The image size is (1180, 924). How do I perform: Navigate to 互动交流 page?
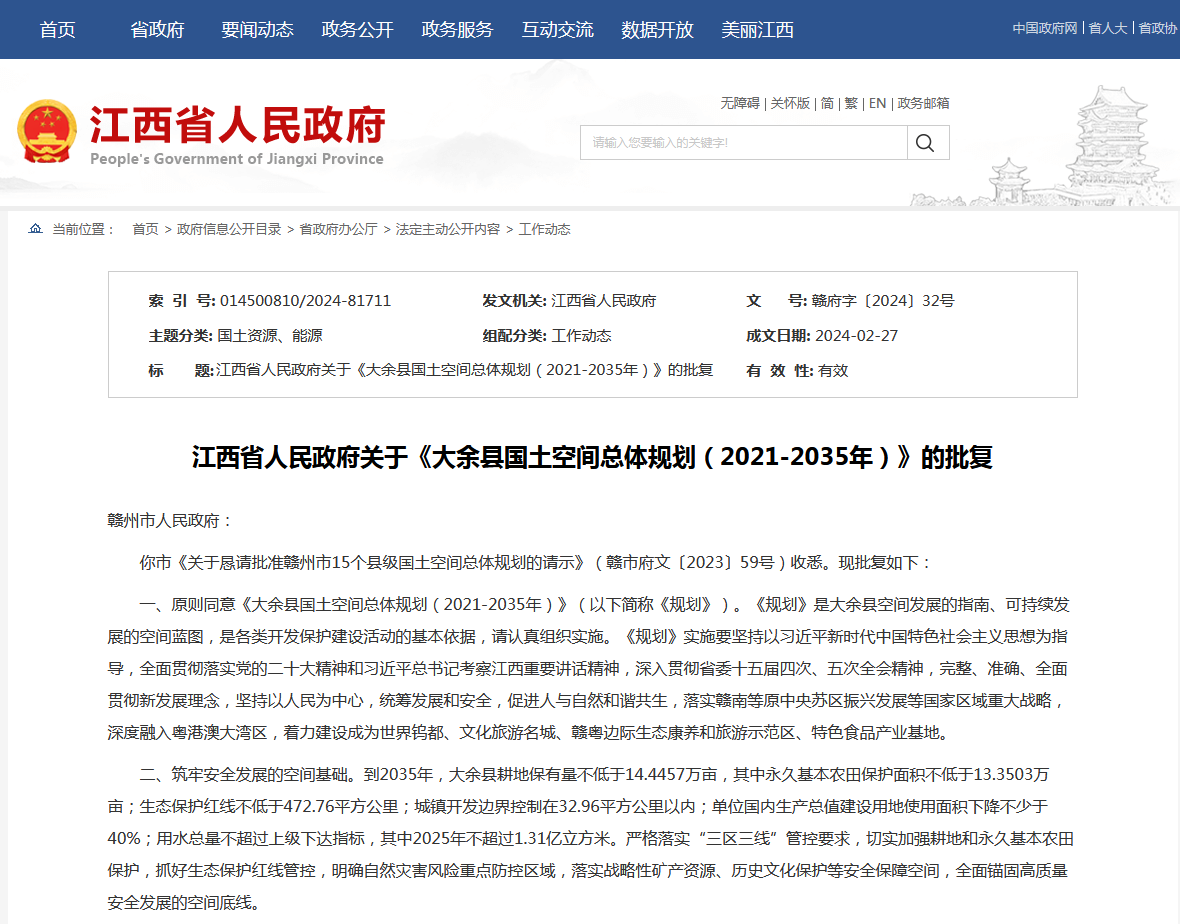pyautogui.click(x=557, y=30)
